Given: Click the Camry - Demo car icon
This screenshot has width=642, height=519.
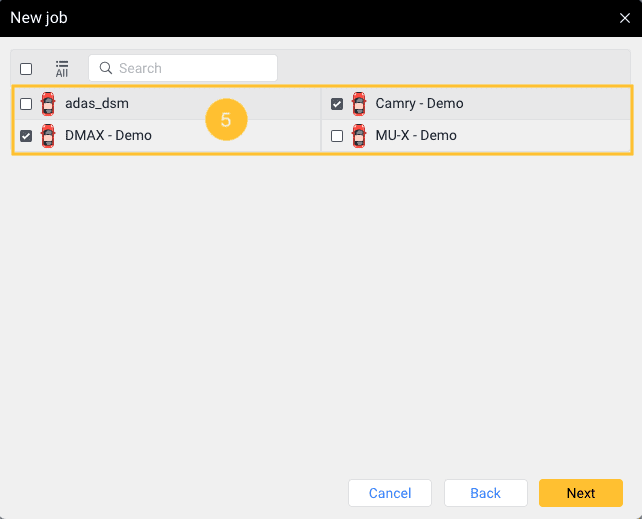Looking at the screenshot, I should 359,104.
